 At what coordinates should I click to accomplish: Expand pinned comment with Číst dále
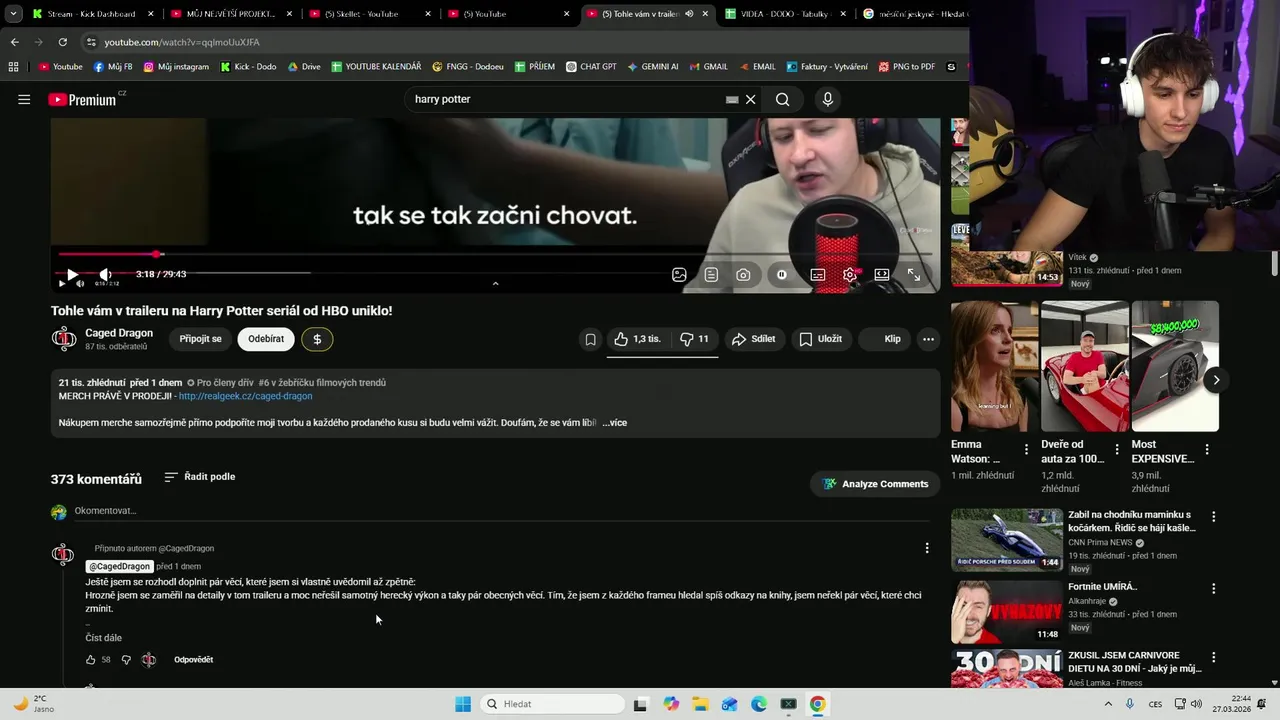tap(104, 638)
